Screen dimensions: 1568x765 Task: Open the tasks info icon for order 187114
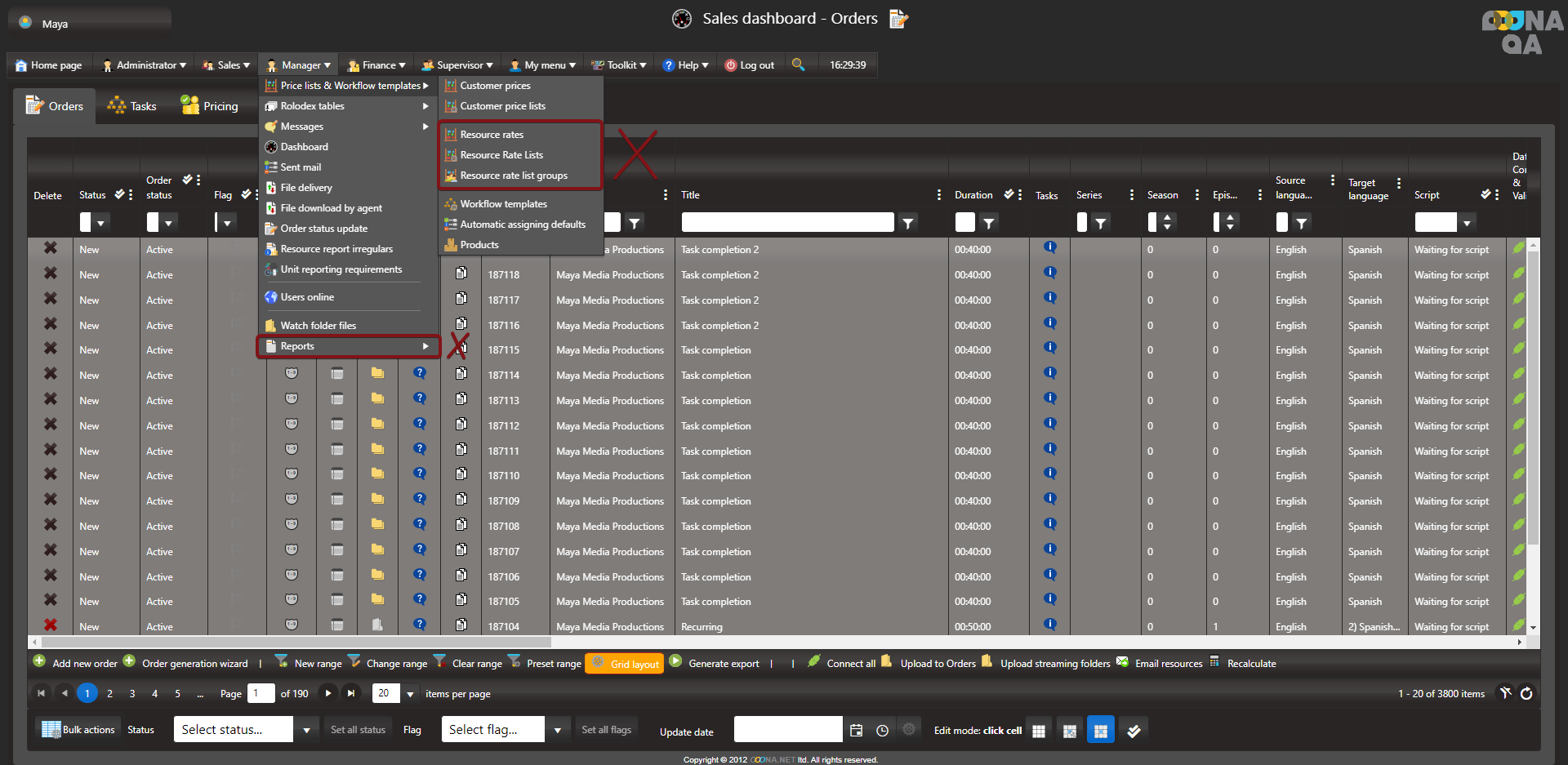click(1049, 374)
